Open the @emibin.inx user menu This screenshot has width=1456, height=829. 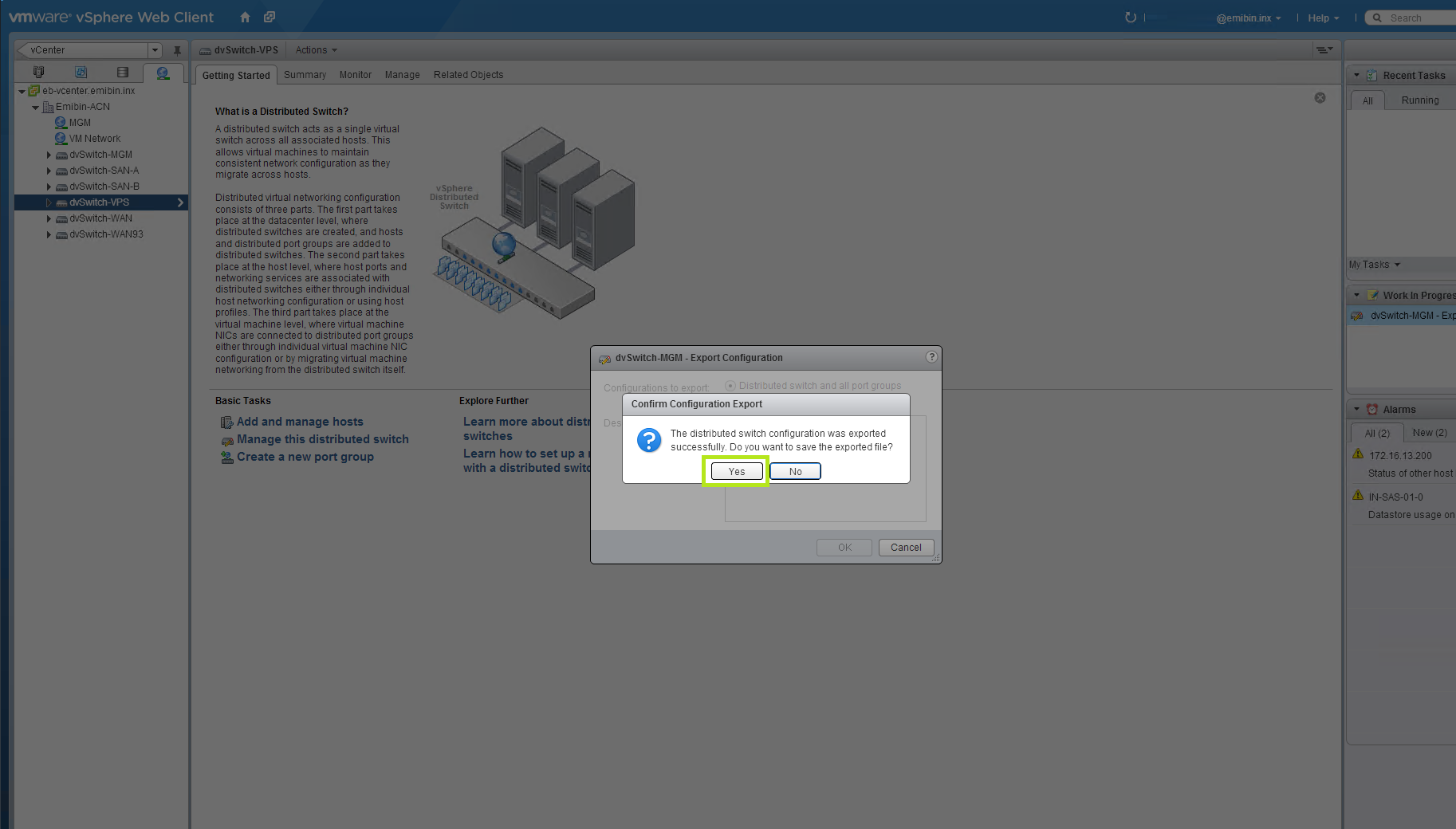pyautogui.click(x=1249, y=18)
